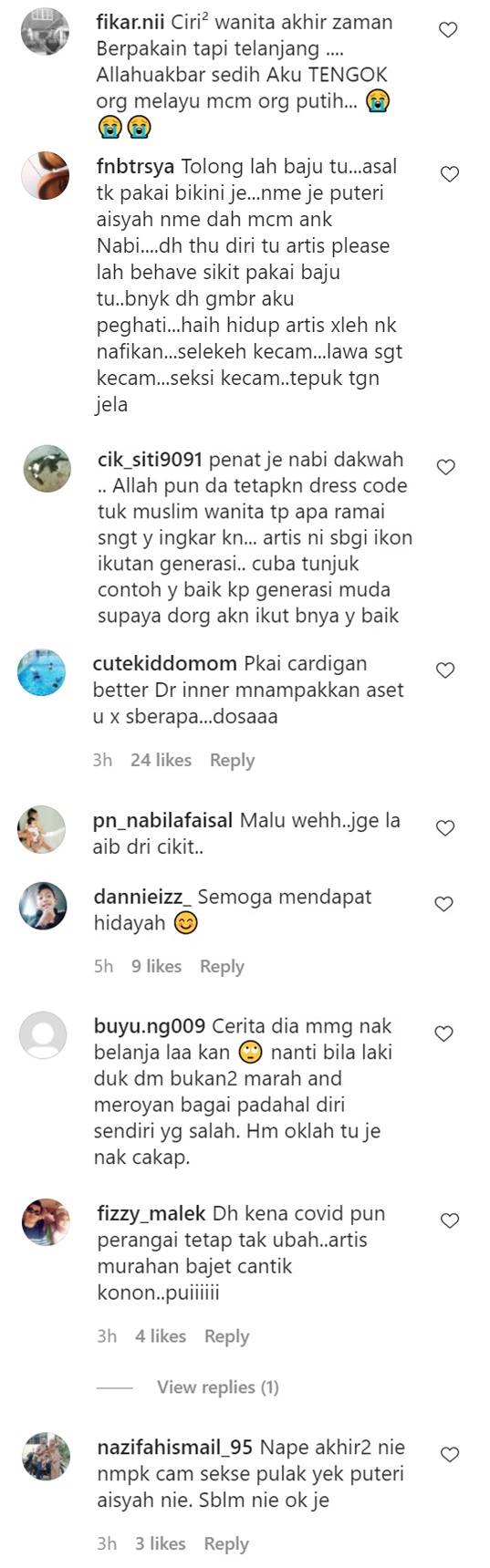This screenshot has height=1568, width=490.
Task: Reply to fizzy_malek's comment
Action: [226, 1336]
